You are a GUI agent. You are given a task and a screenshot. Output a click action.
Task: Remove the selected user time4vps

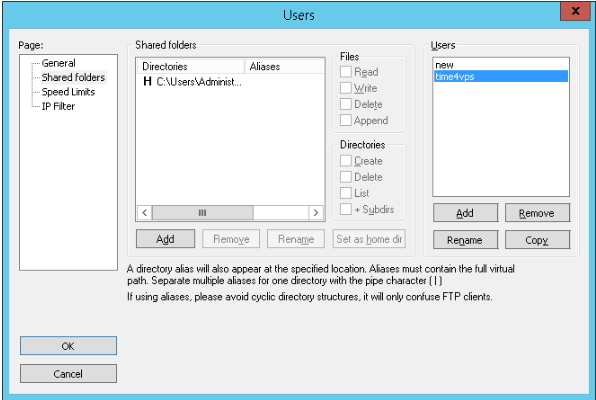(537, 213)
